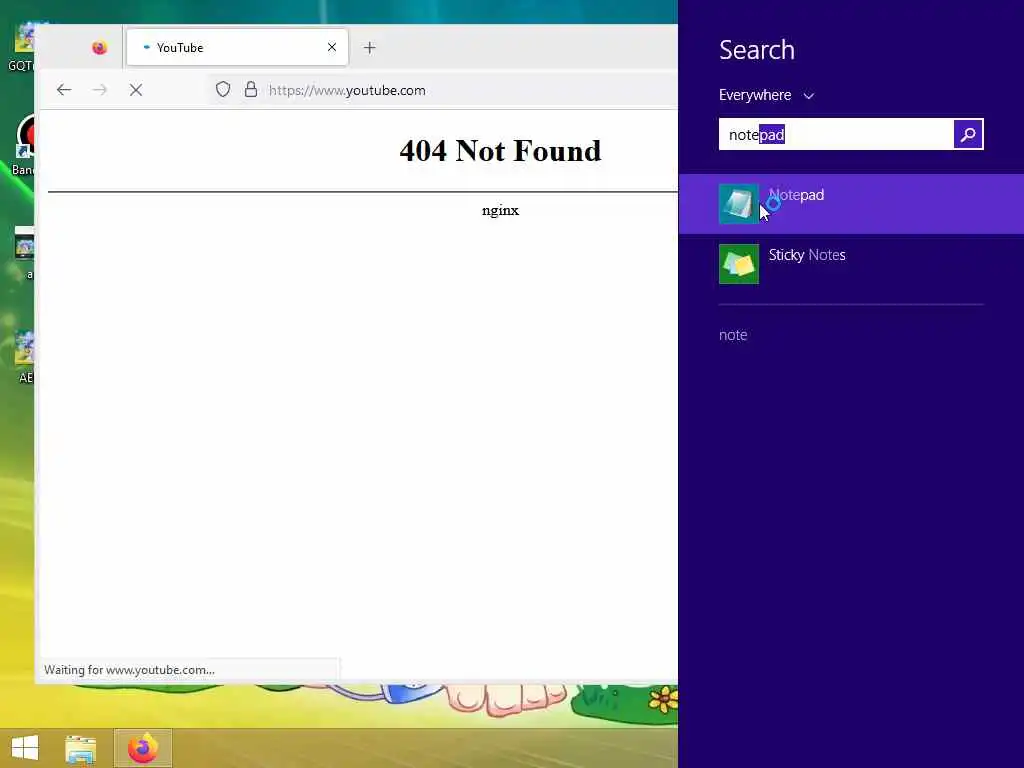Open the Windows Start button
The height and width of the screenshot is (768, 1024).
(25, 748)
